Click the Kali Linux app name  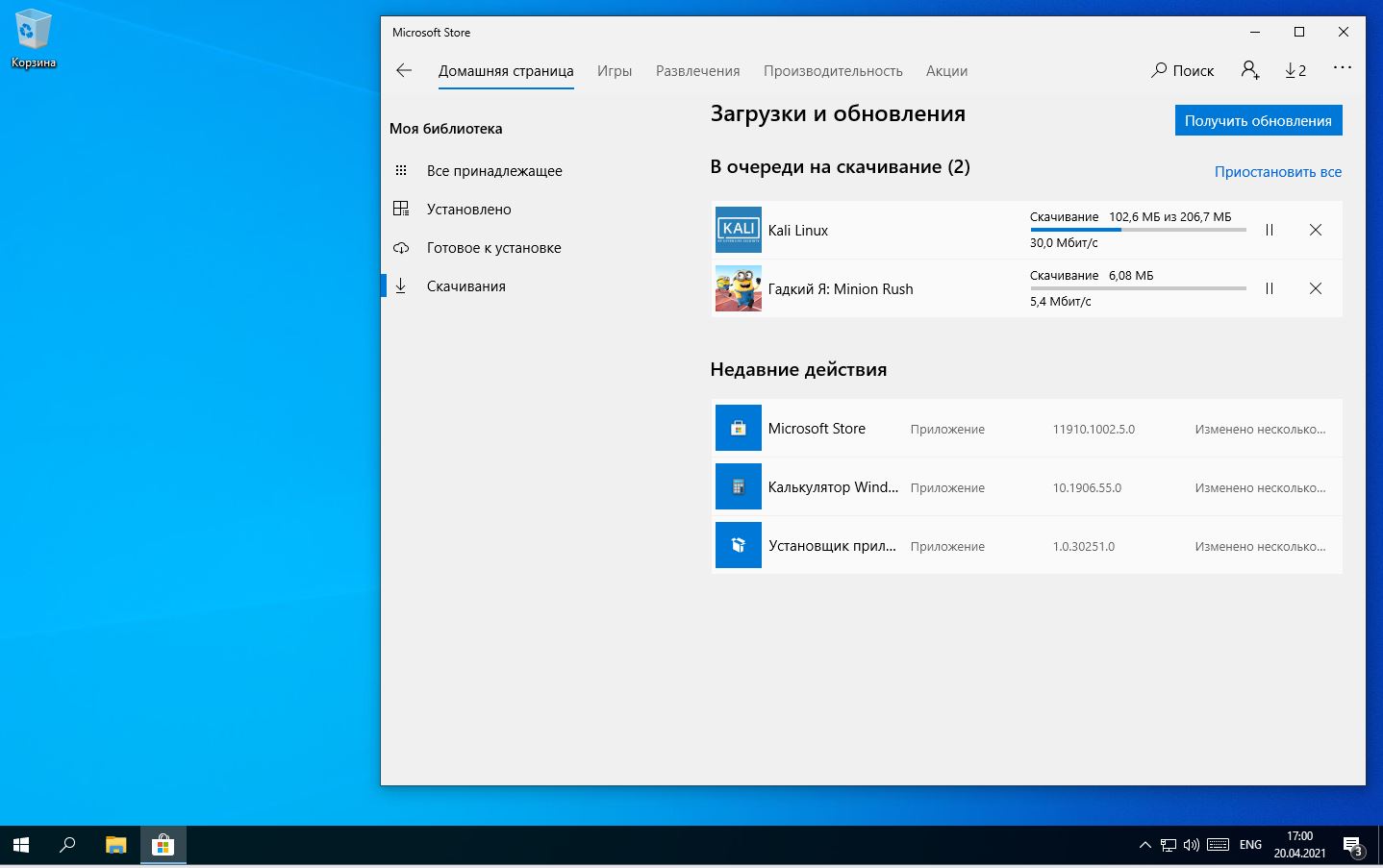797,230
